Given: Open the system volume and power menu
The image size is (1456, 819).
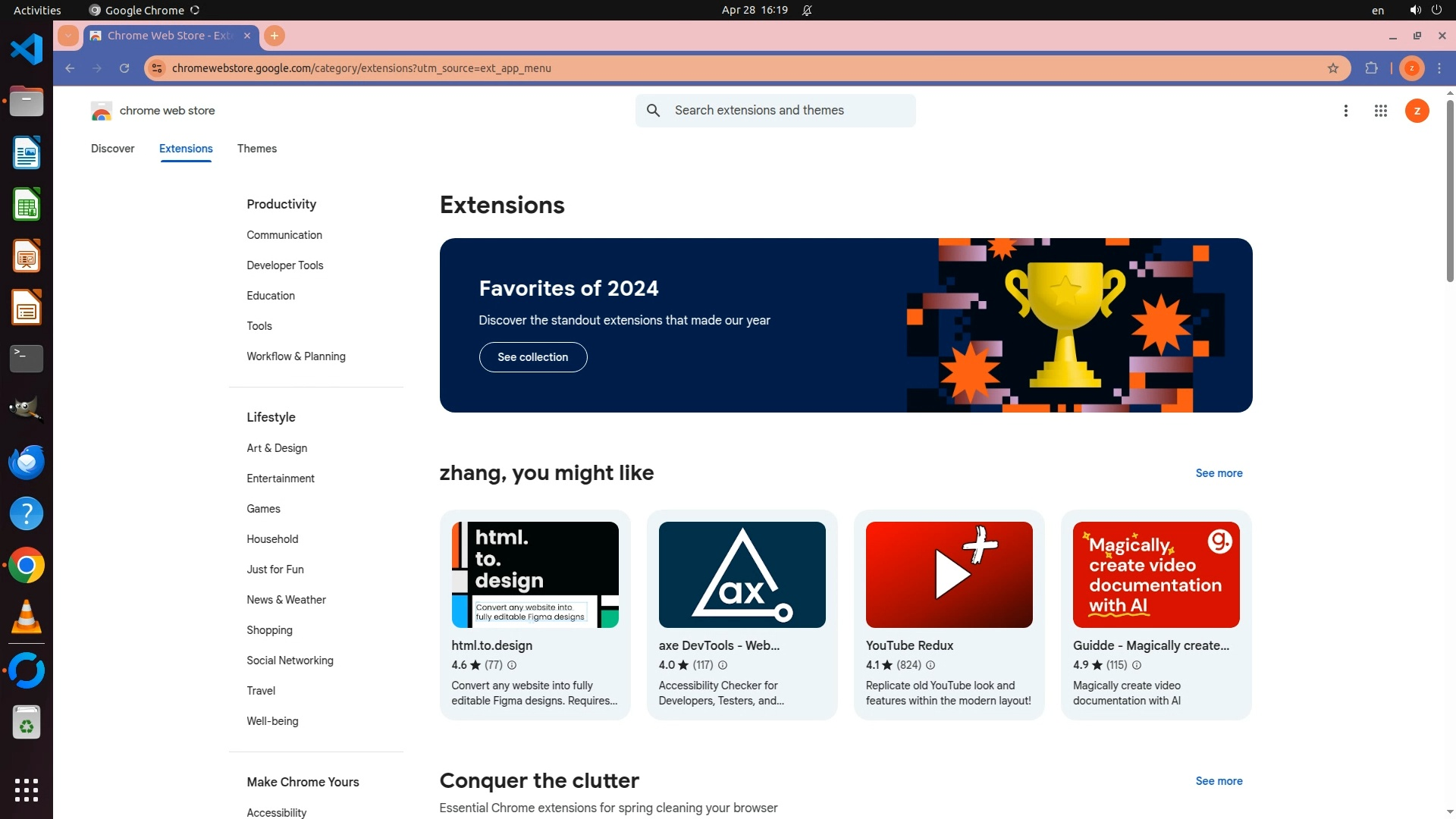Looking at the screenshot, I should (1425, 10).
